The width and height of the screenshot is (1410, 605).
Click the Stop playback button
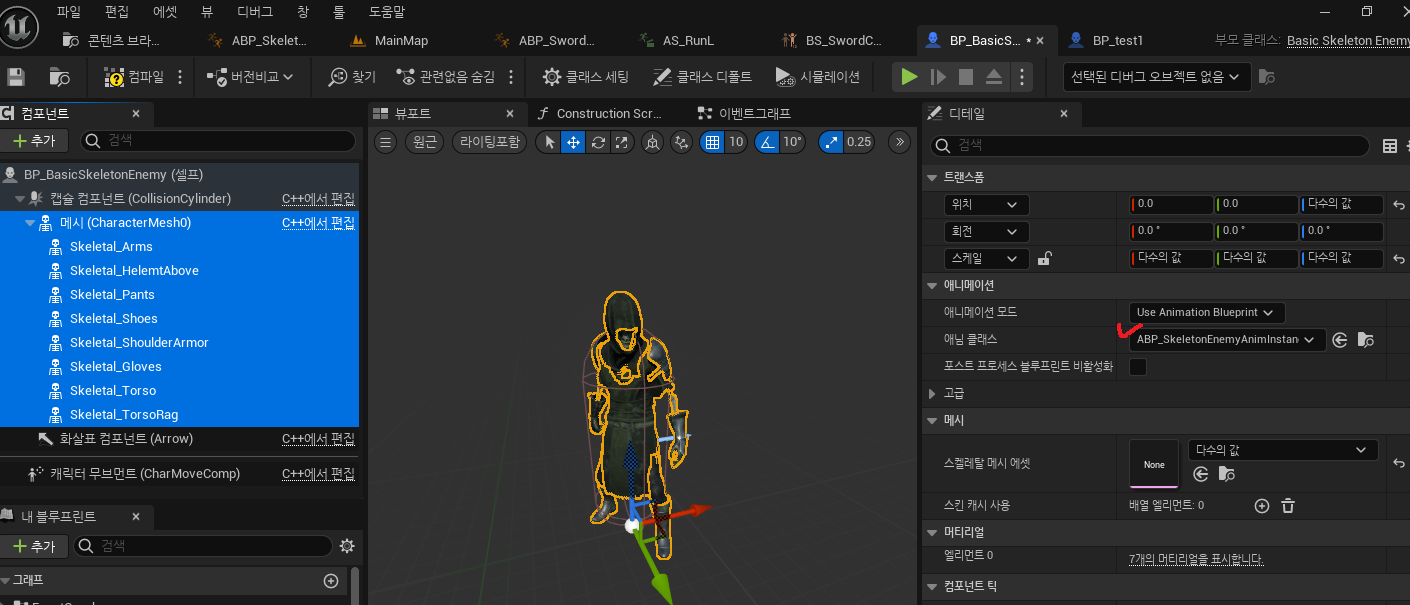(966, 77)
